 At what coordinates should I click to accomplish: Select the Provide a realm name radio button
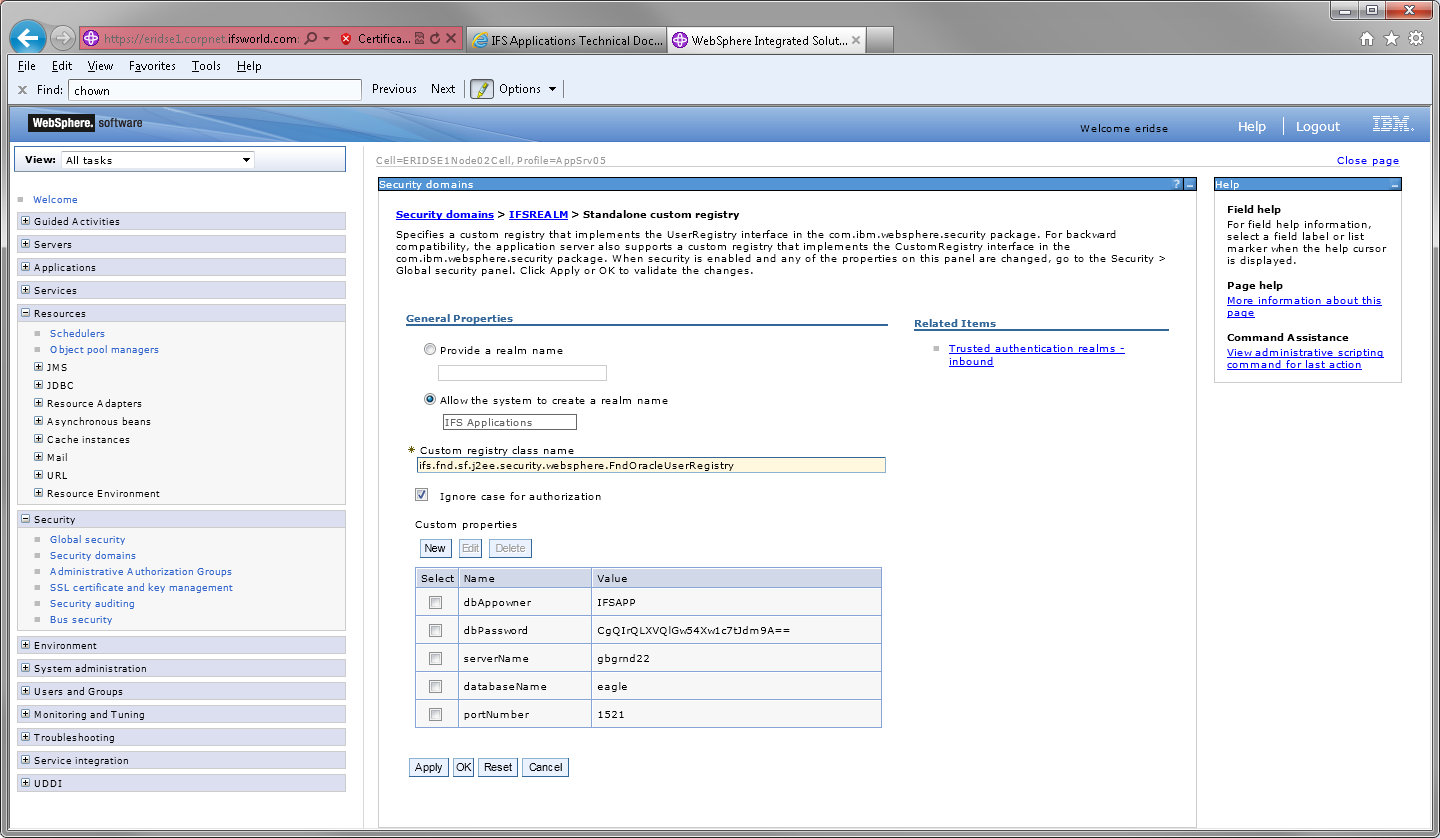click(x=430, y=349)
